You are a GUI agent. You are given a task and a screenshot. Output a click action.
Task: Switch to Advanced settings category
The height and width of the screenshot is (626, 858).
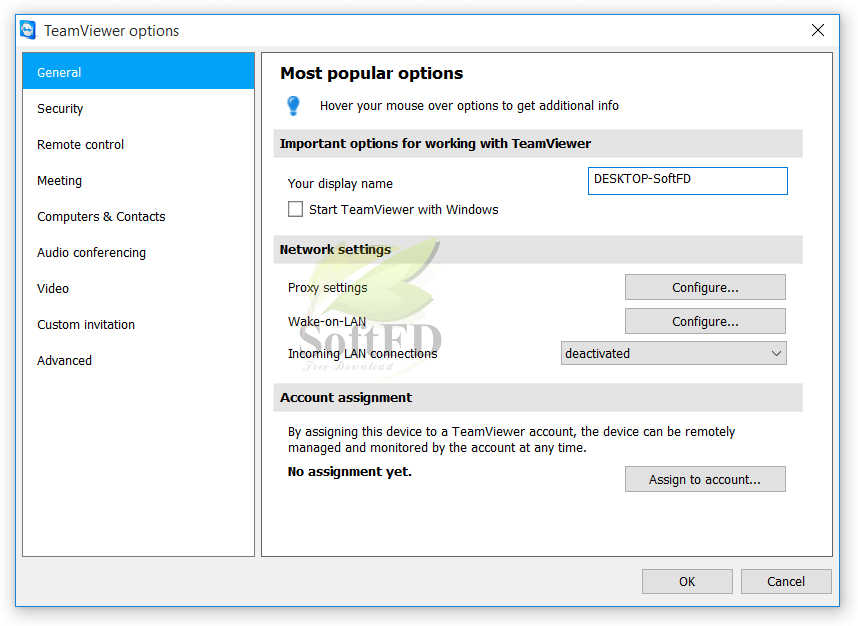pos(138,361)
